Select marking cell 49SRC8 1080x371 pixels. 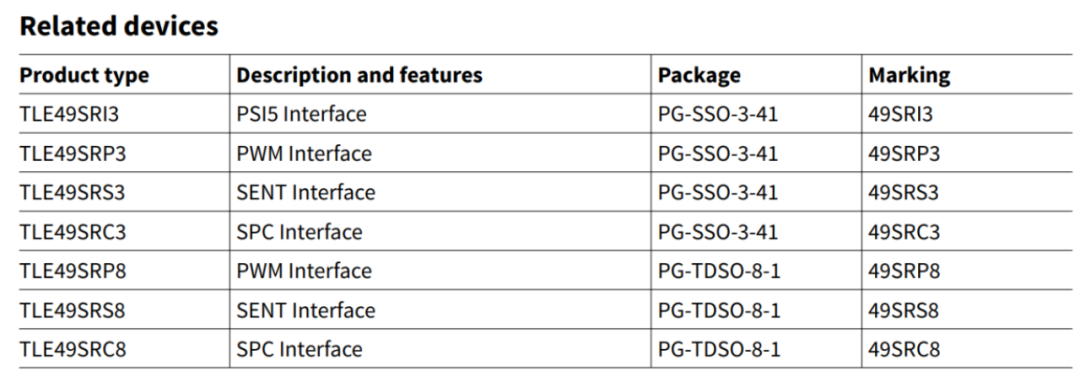tap(904, 349)
